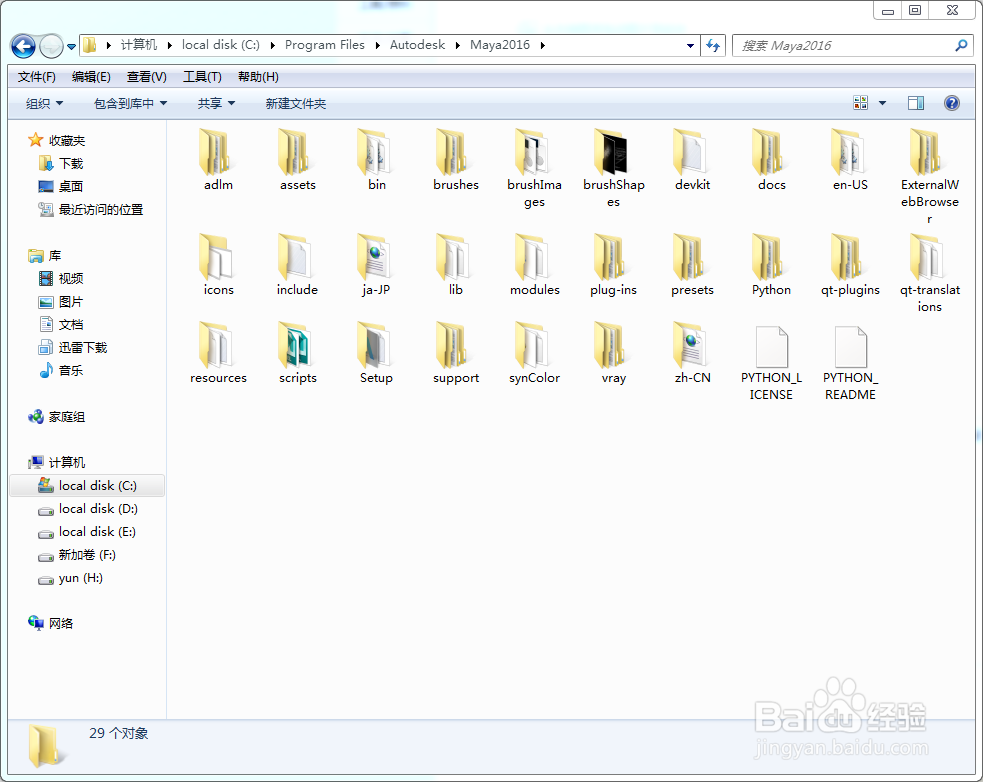This screenshot has width=983, height=782.
Task: Navigate to Program Files in the address bar
Action: pyautogui.click(x=324, y=45)
